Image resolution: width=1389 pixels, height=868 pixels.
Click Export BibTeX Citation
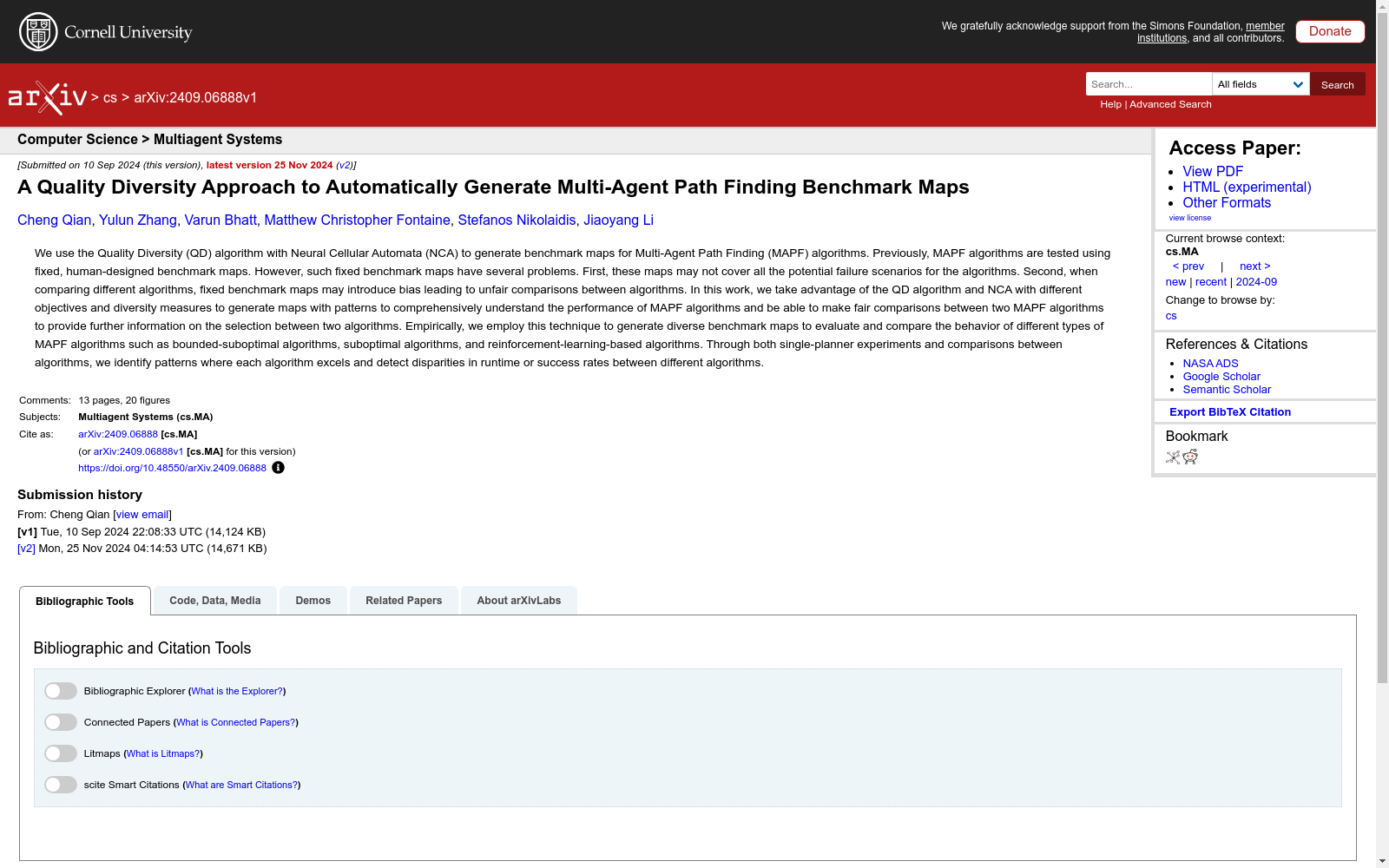tap(1230, 412)
